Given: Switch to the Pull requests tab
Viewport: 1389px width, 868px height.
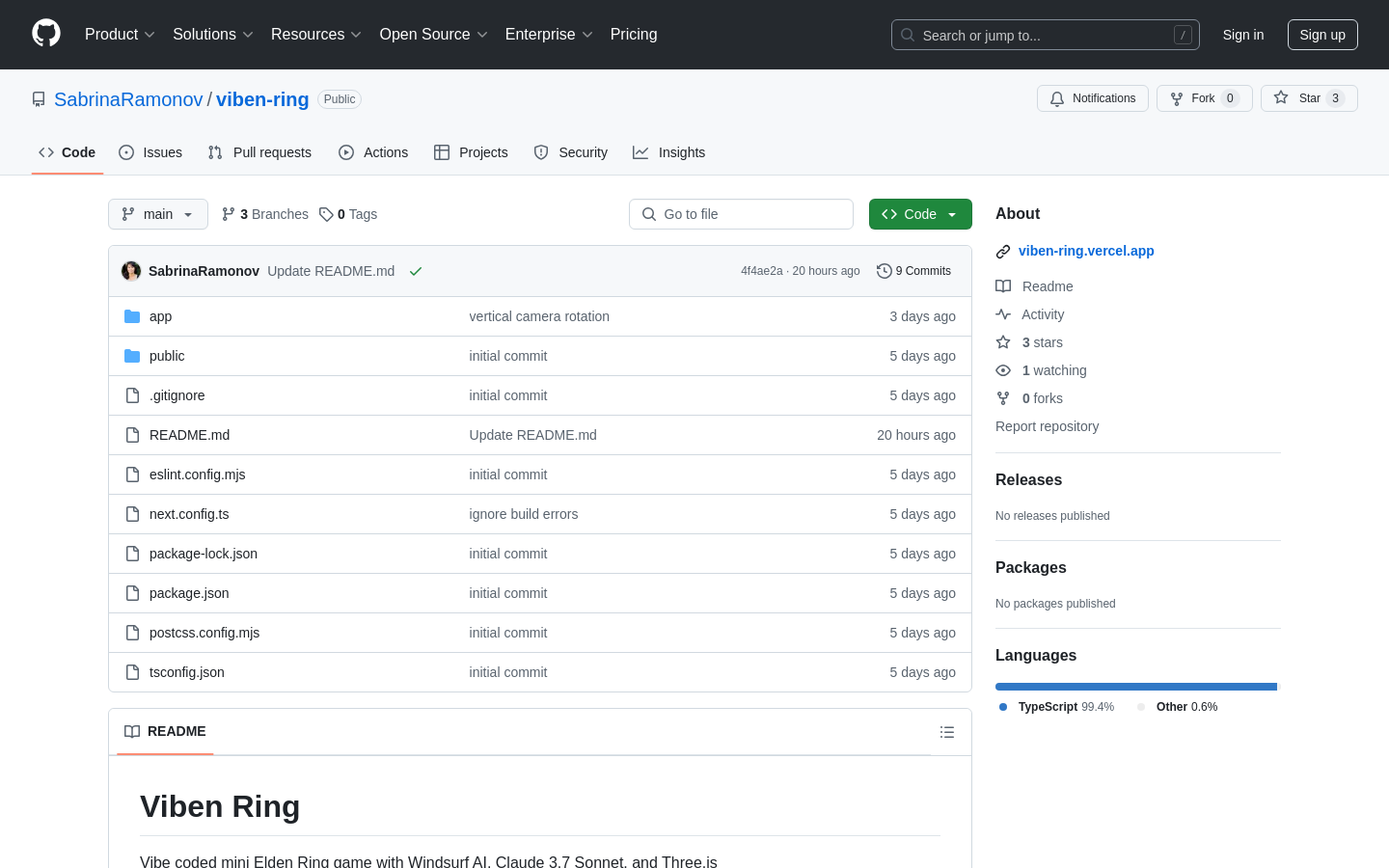Looking at the screenshot, I should pyautogui.click(x=259, y=152).
